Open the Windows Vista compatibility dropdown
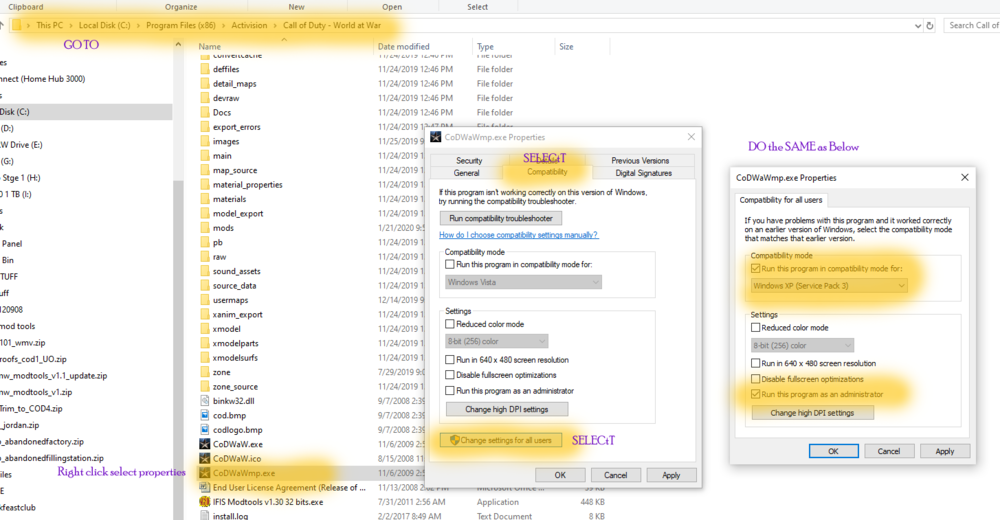Viewport: 1000px width, 520px height. (x=523, y=282)
